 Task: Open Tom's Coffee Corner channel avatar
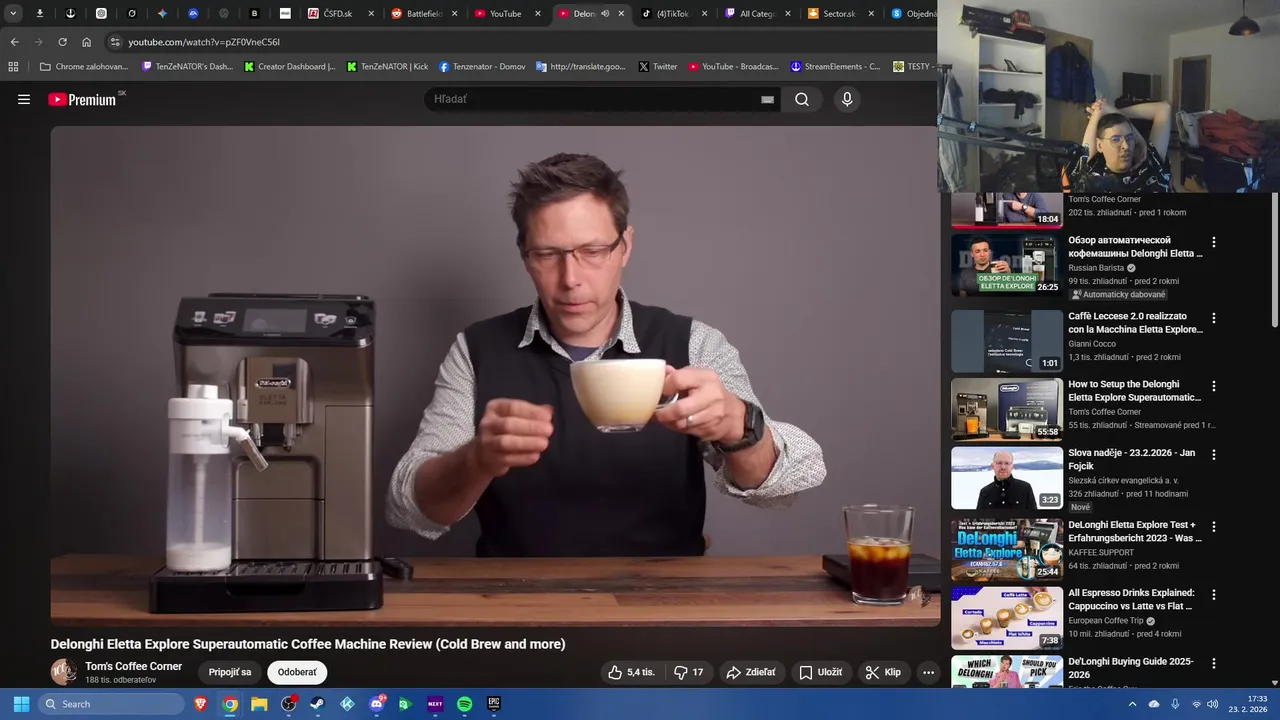point(64,672)
